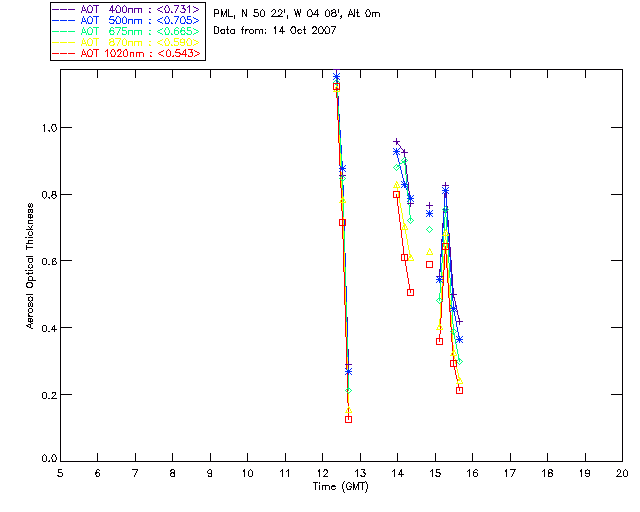Viewport: 640px width, 512px height.
Task: Click x-axis tick label 12
Action: (322, 473)
